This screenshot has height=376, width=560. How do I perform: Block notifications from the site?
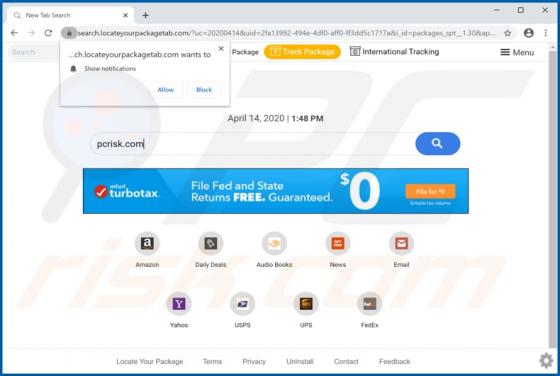coord(204,90)
